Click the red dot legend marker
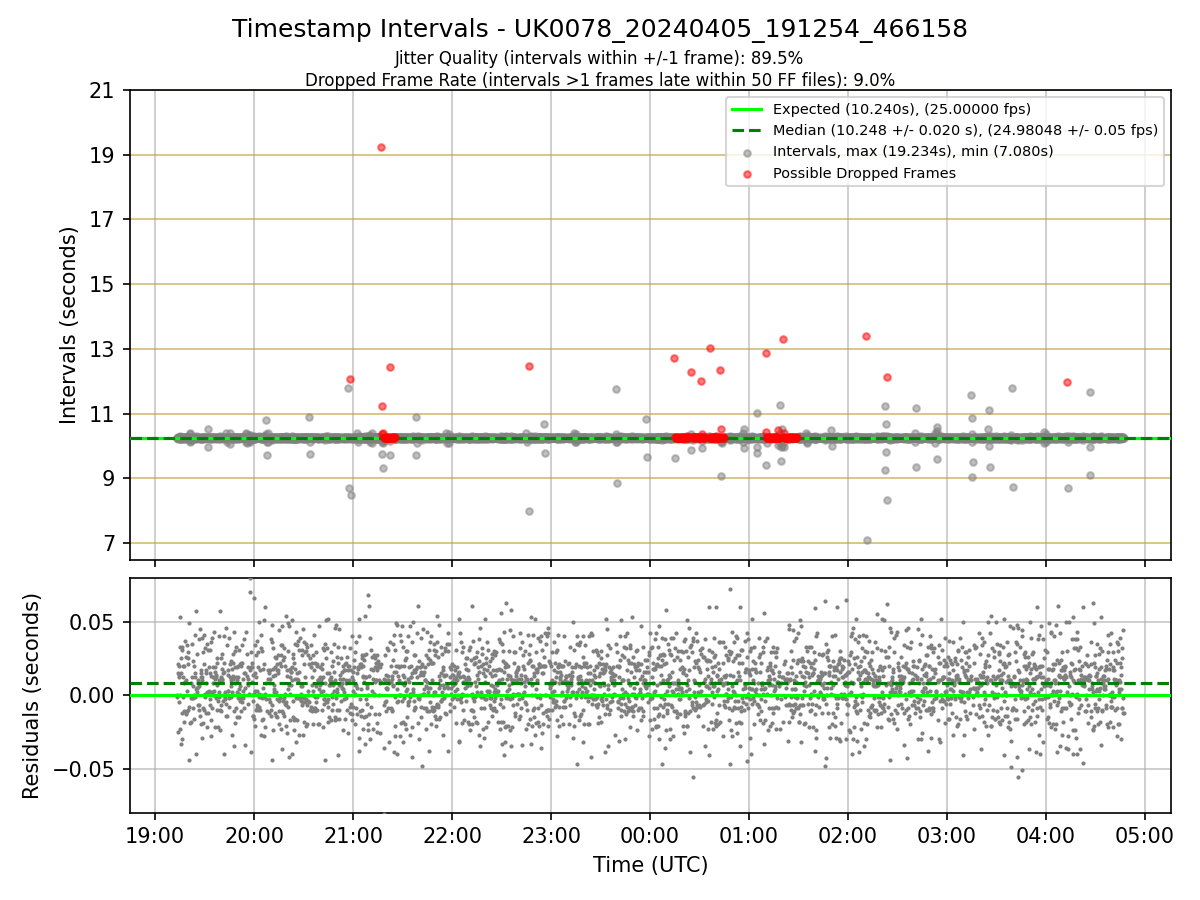 point(748,173)
